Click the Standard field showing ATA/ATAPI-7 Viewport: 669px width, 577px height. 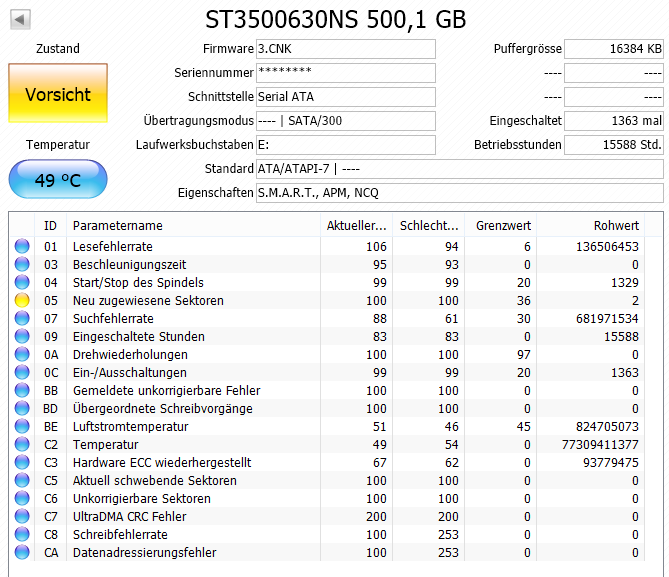tap(460, 169)
